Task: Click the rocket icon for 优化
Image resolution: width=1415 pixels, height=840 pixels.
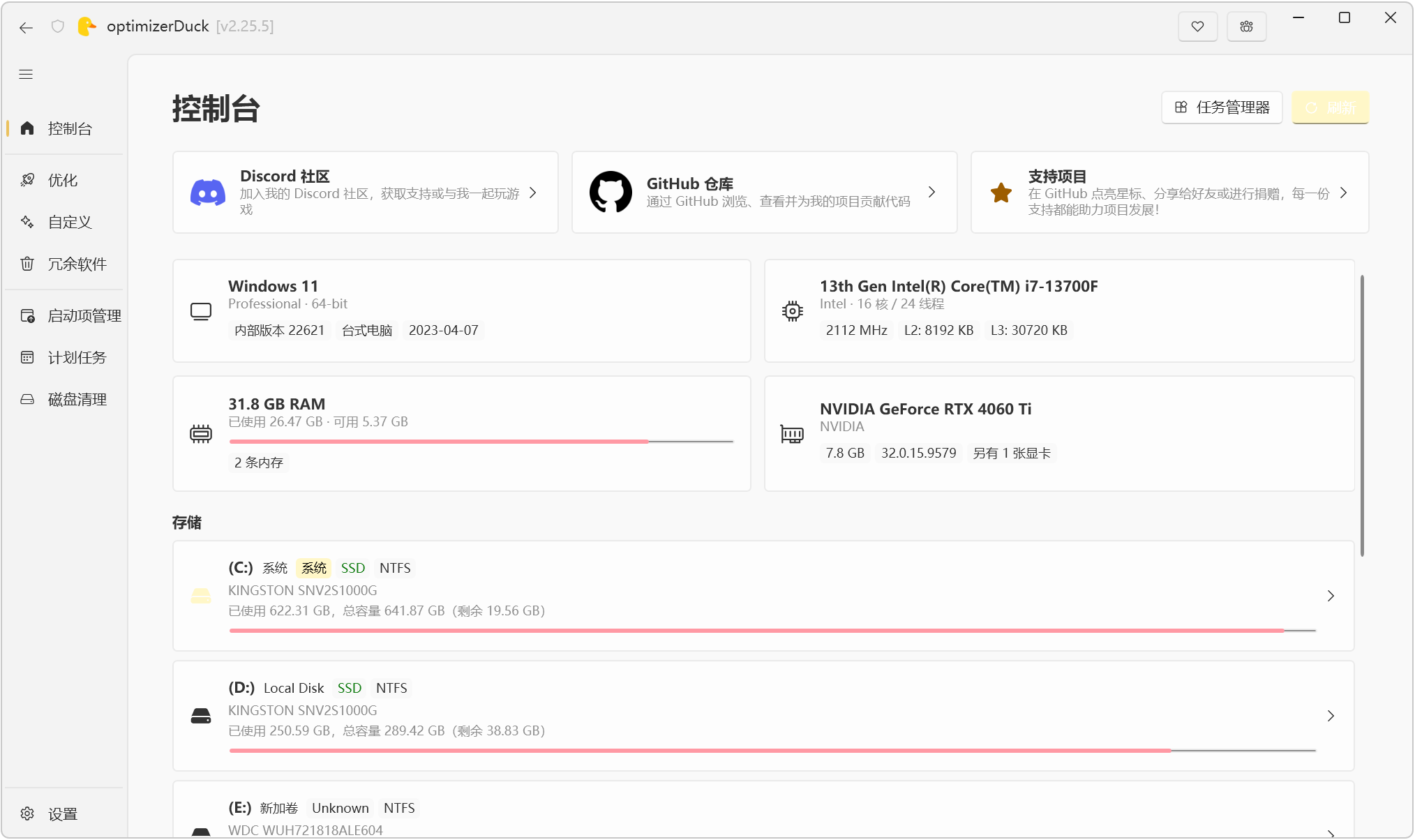Action: tap(27, 180)
